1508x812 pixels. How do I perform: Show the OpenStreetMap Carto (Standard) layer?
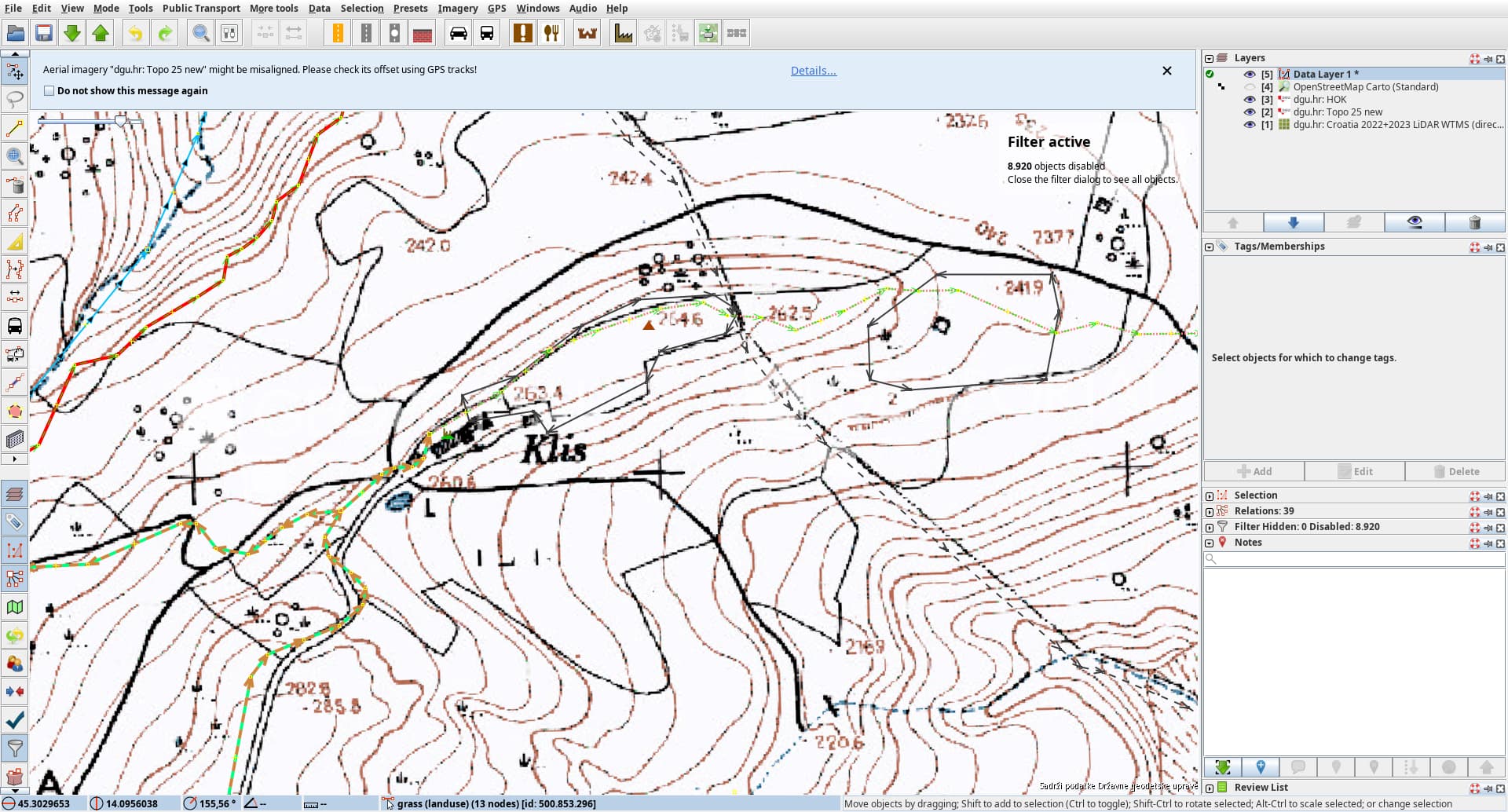(1249, 86)
